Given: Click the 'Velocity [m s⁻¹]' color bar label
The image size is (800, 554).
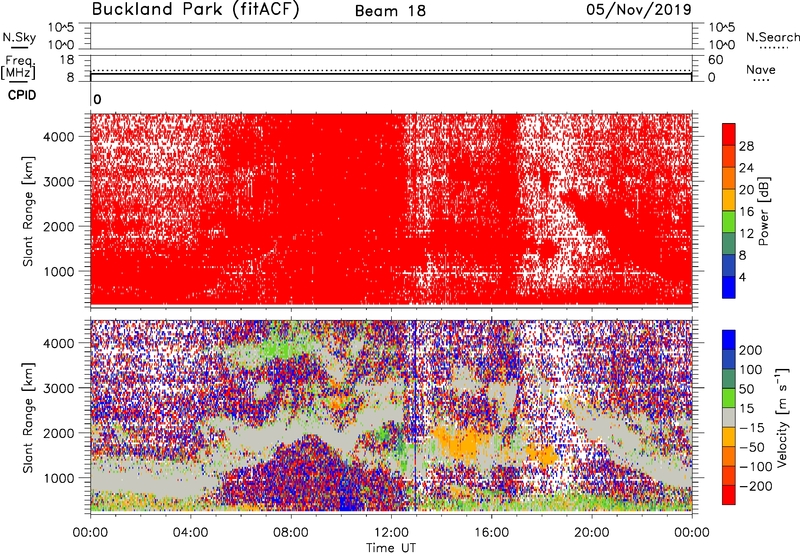Looking at the screenshot, I should click(782, 417).
